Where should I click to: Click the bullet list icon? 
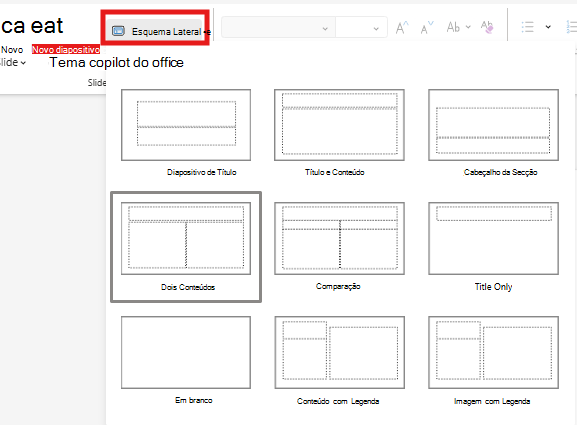(528, 27)
